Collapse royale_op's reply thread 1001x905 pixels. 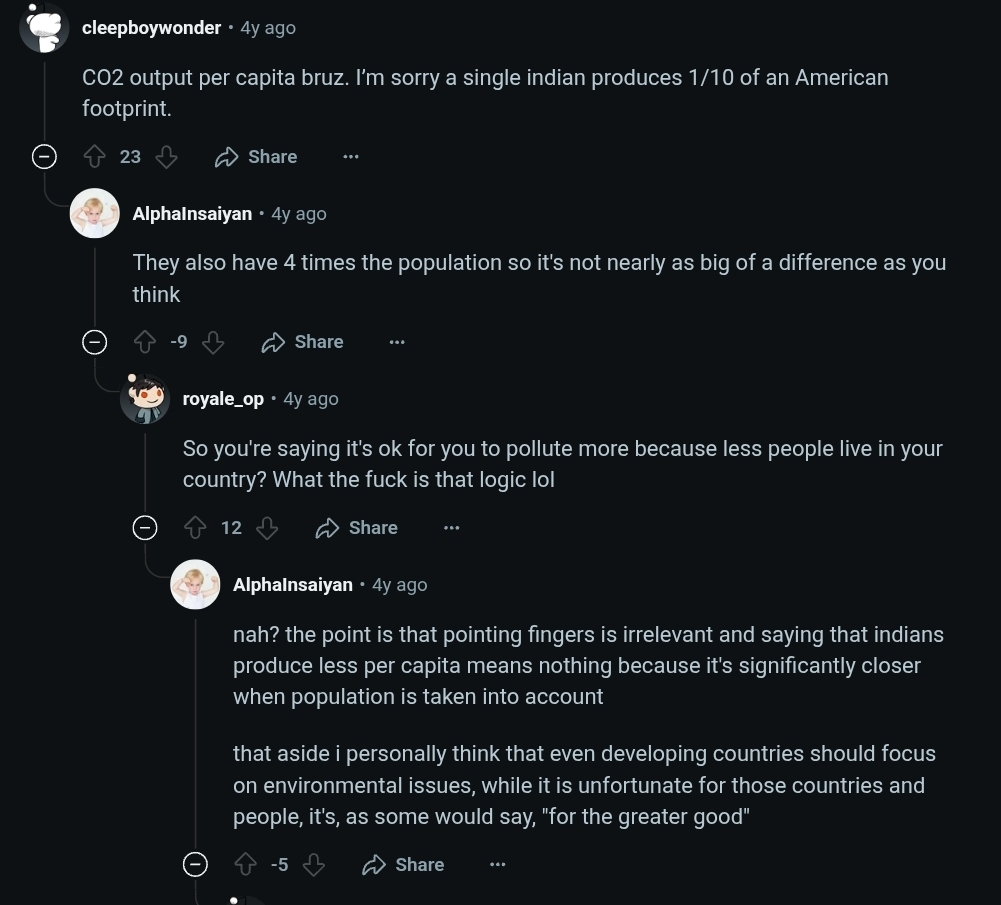coord(145,528)
